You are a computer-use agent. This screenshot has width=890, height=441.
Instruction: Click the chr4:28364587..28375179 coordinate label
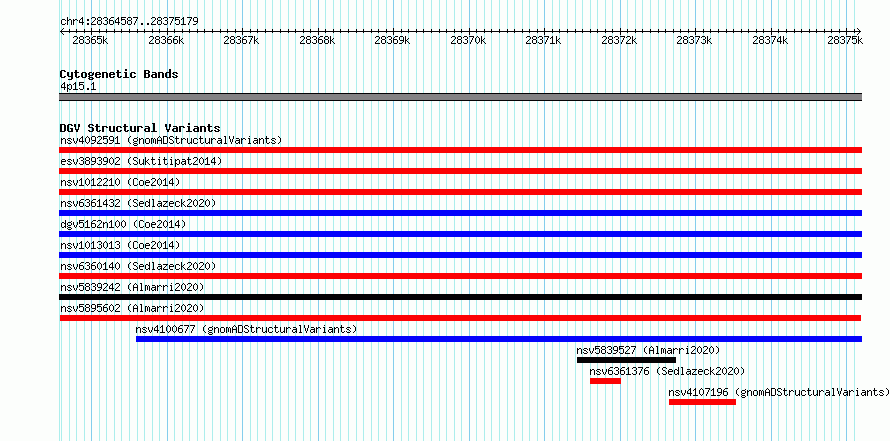coord(129,22)
